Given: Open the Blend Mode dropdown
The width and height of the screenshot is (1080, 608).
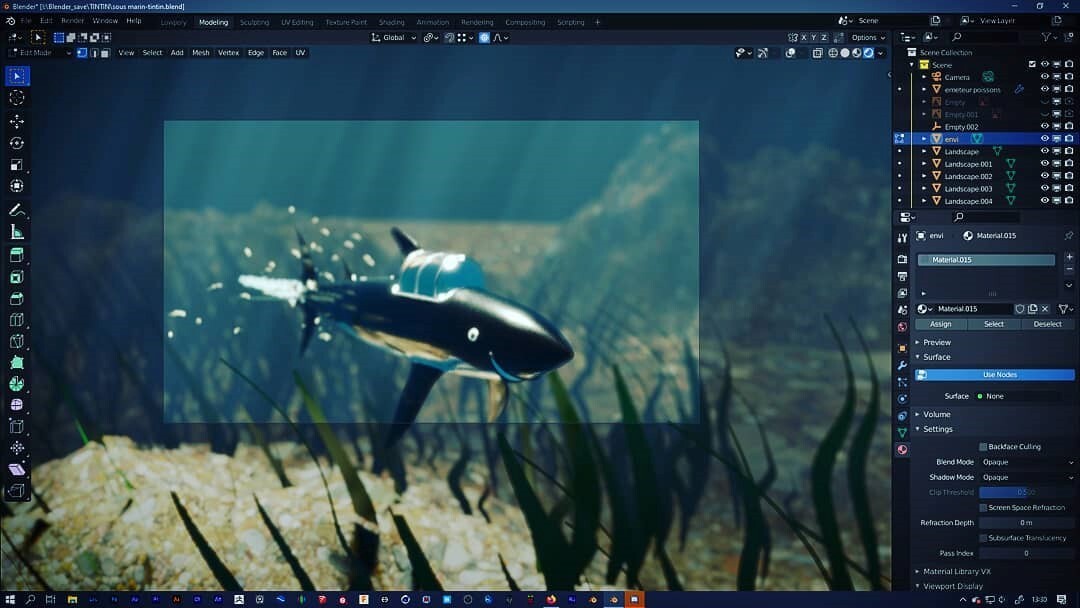Looking at the screenshot, I should coord(1026,462).
